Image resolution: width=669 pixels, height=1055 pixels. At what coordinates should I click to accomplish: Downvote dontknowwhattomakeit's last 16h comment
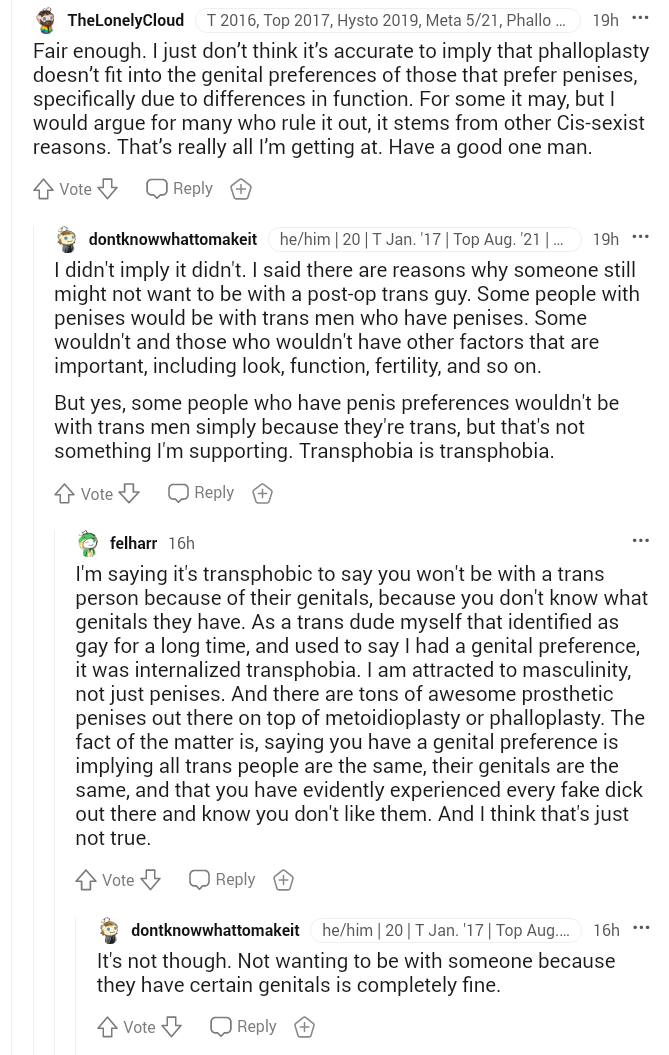point(171,1027)
